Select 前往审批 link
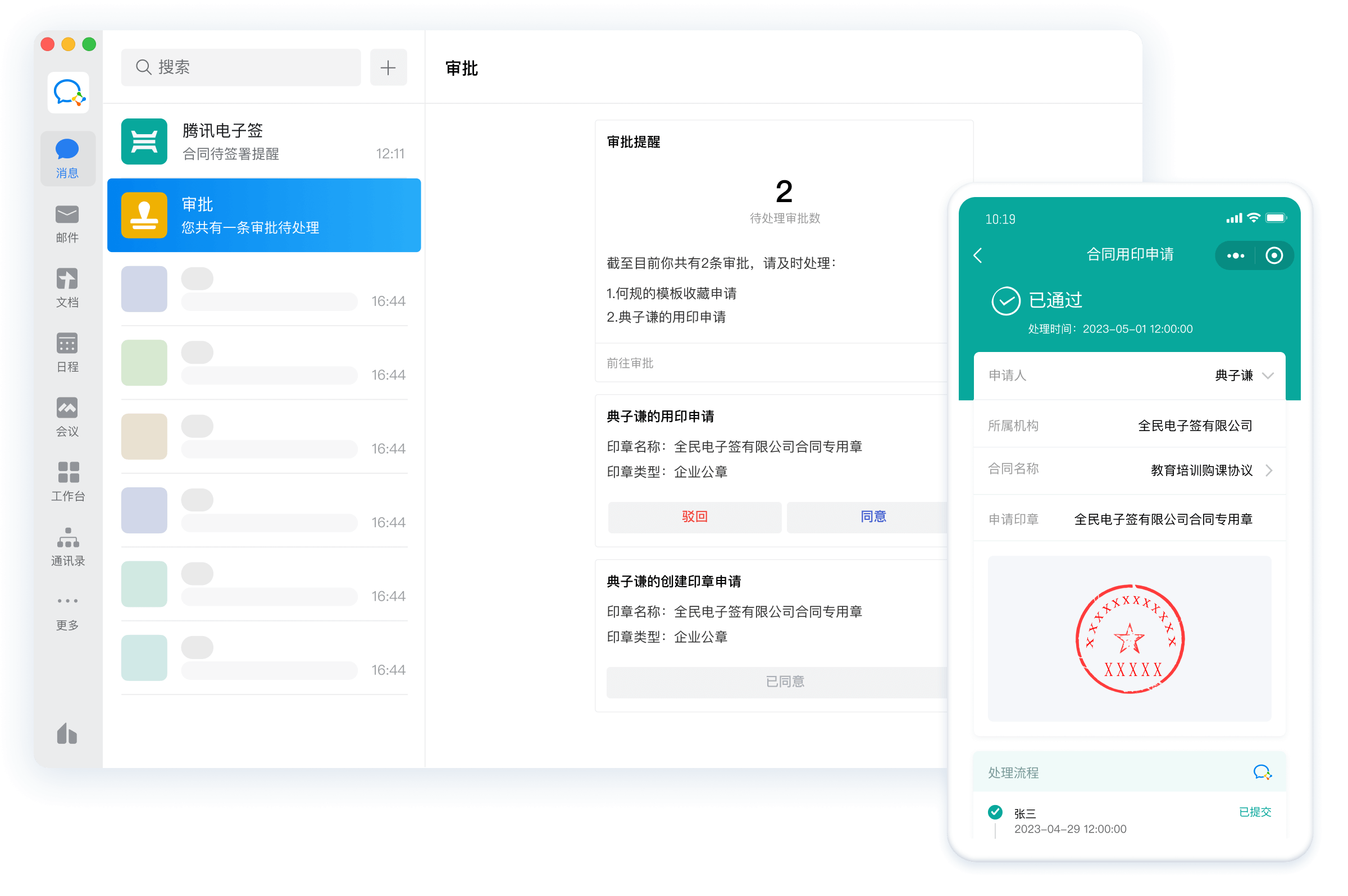Screen dimensions: 1348x896 [632, 363]
